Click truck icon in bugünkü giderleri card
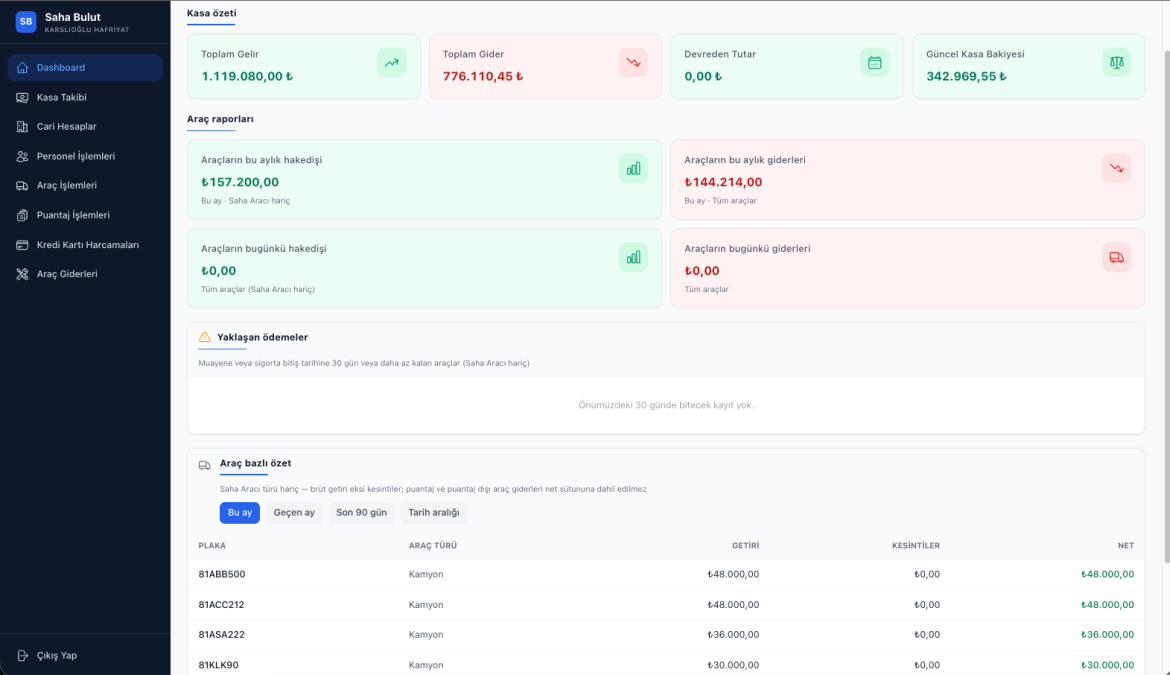The image size is (1170, 675). point(1116,257)
